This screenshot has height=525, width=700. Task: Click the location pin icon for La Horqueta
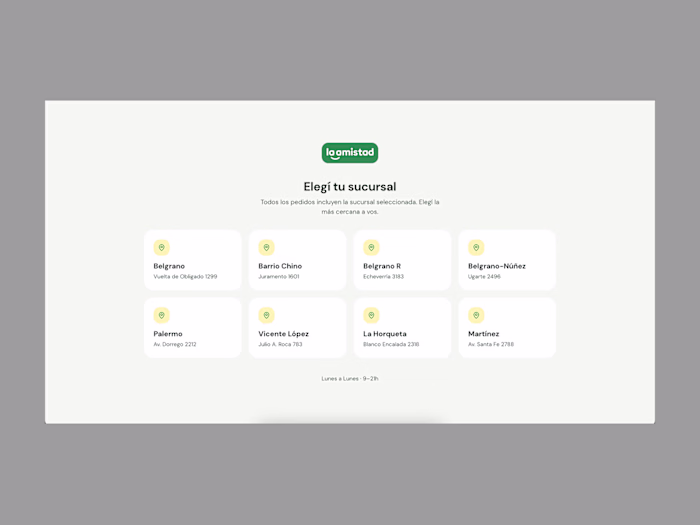point(371,315)
